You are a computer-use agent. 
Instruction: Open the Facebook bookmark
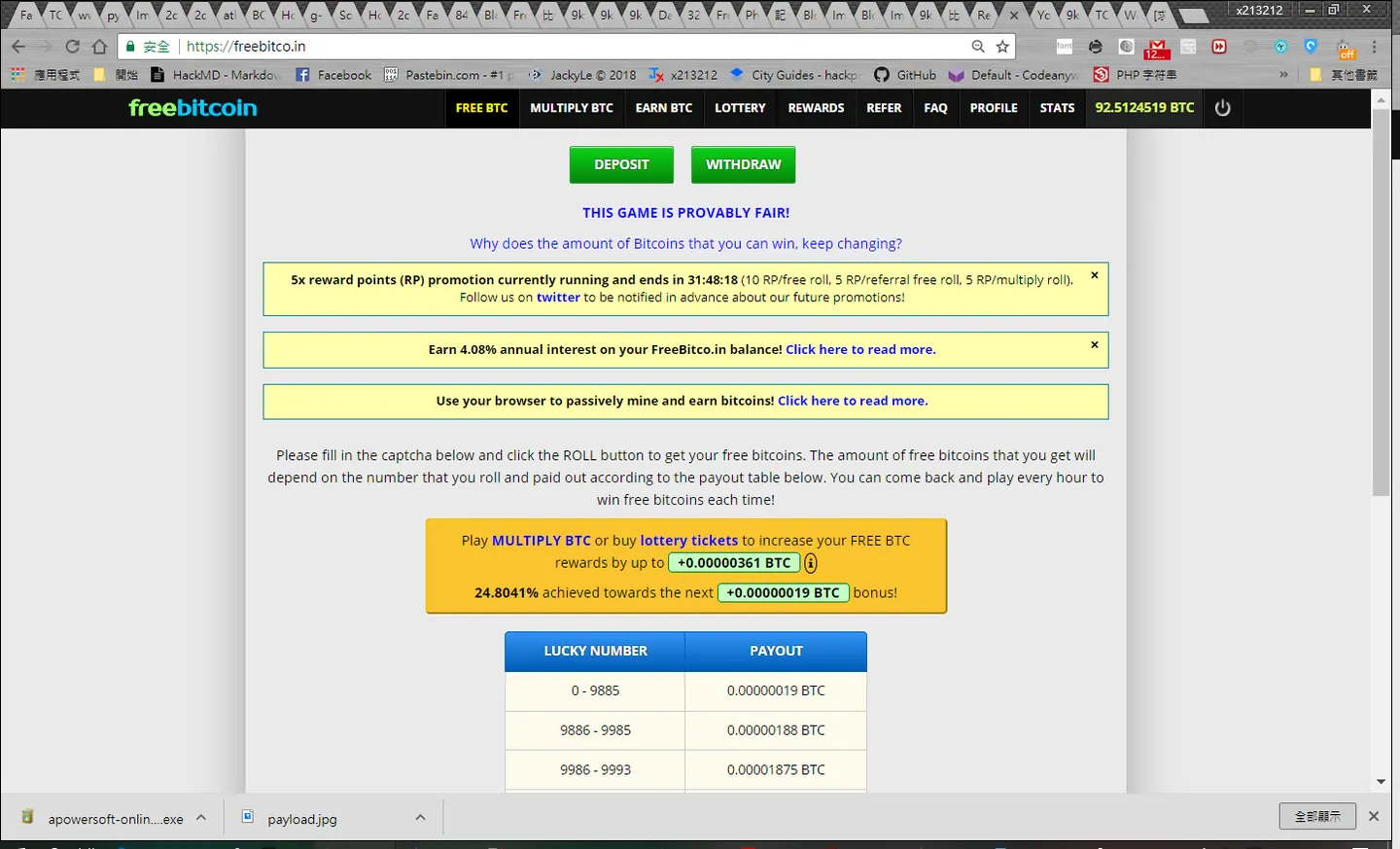(x=333, y=75)
